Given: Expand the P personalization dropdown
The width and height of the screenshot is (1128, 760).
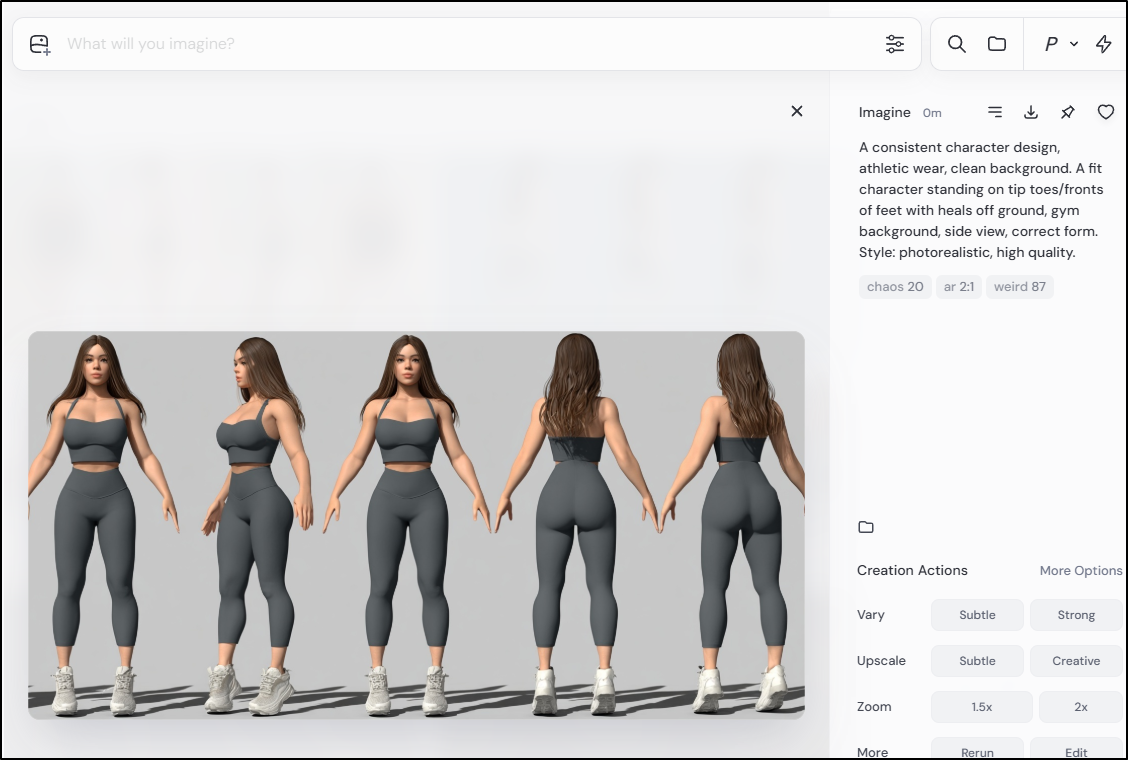Looking at the screenshot, I should coord(1060,44).
